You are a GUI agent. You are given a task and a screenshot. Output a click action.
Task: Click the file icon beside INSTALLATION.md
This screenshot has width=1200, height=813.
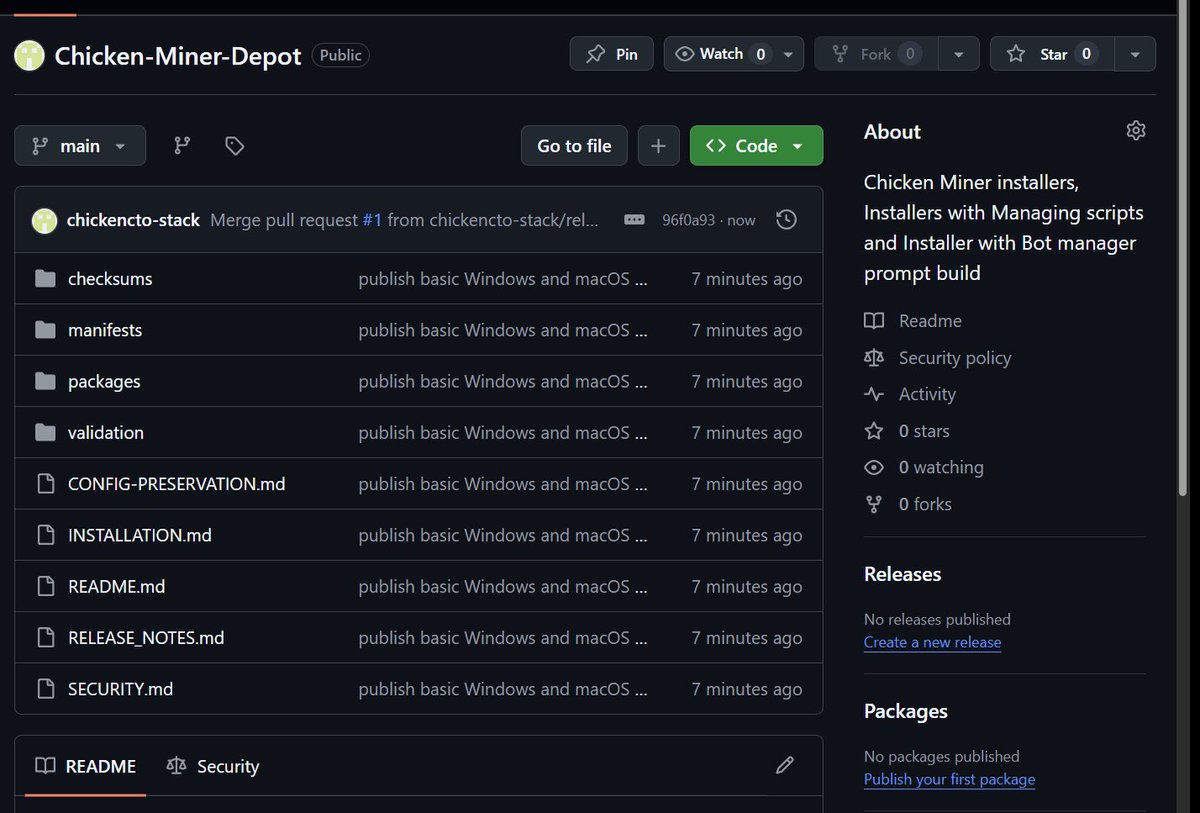coord(45,535)
